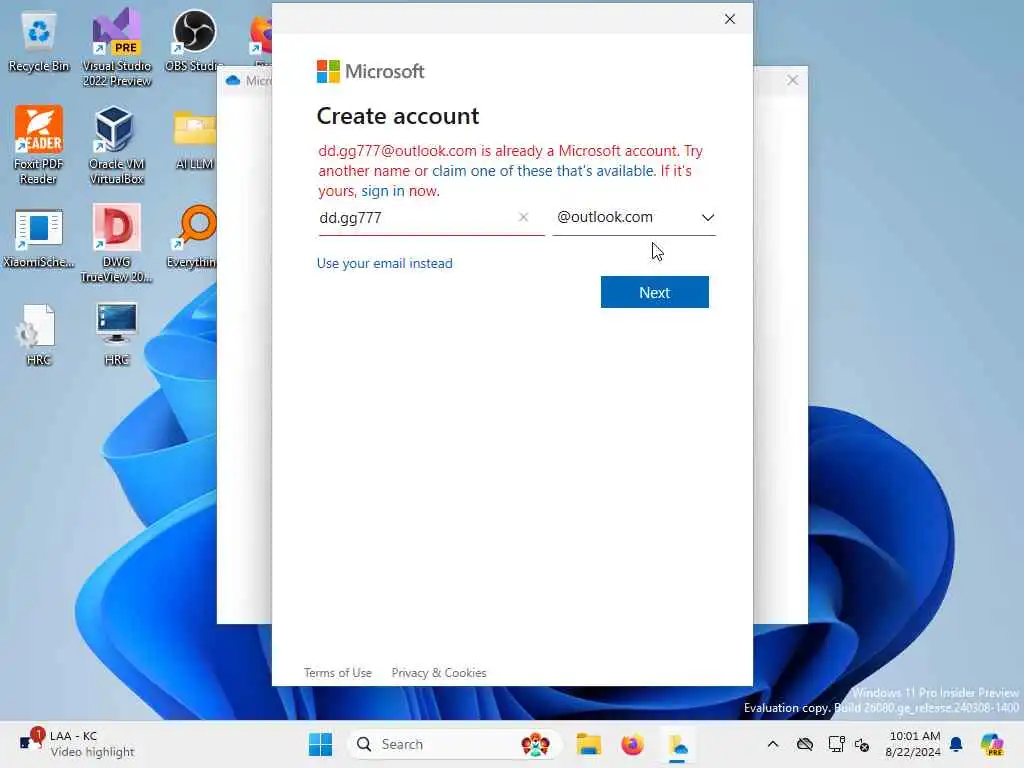Open the HRC settings file icon

coord(39,334)
